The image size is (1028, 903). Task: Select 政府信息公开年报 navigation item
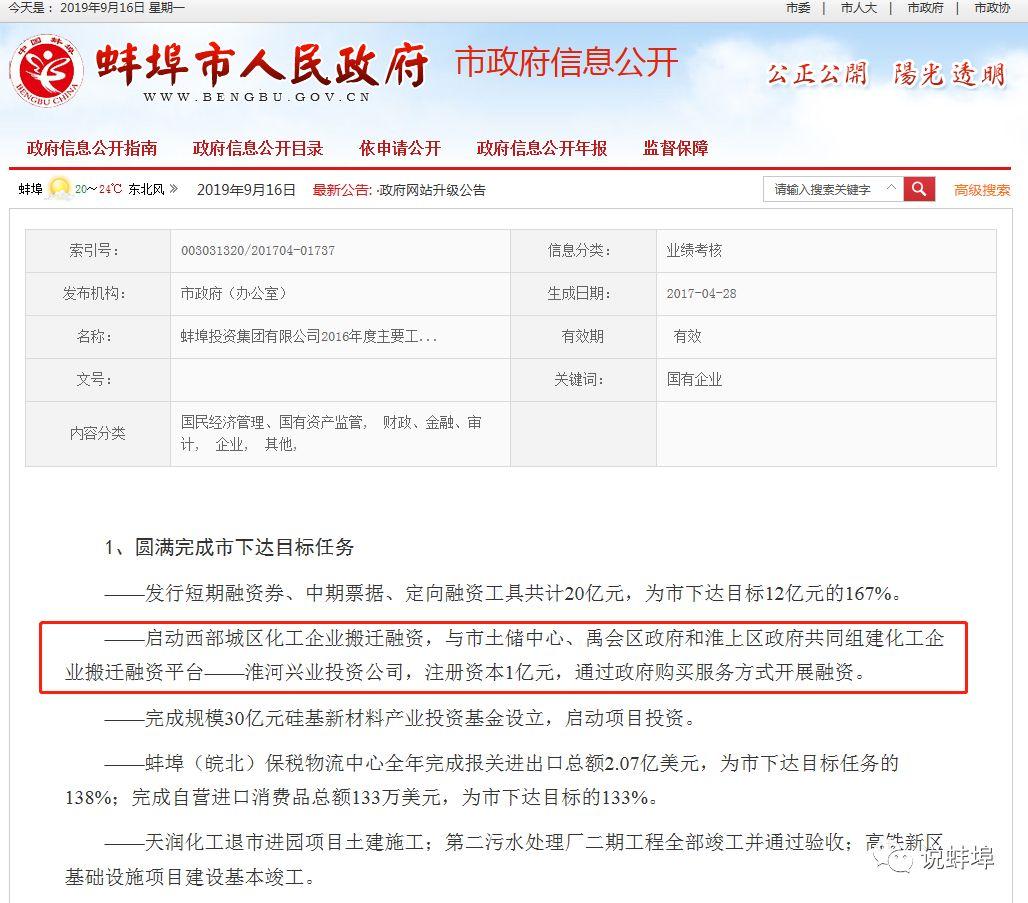tap(542, 148)
